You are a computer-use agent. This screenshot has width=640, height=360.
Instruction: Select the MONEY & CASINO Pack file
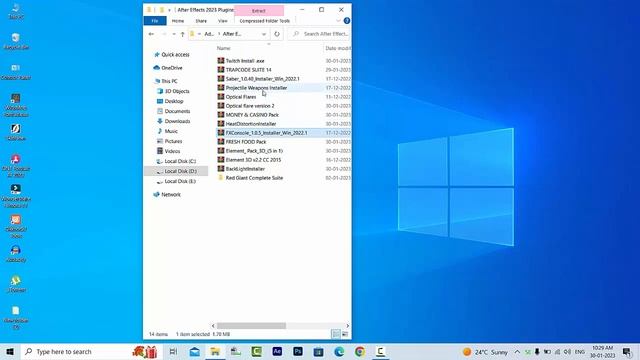pyautogui.click(x=252, y=115)
